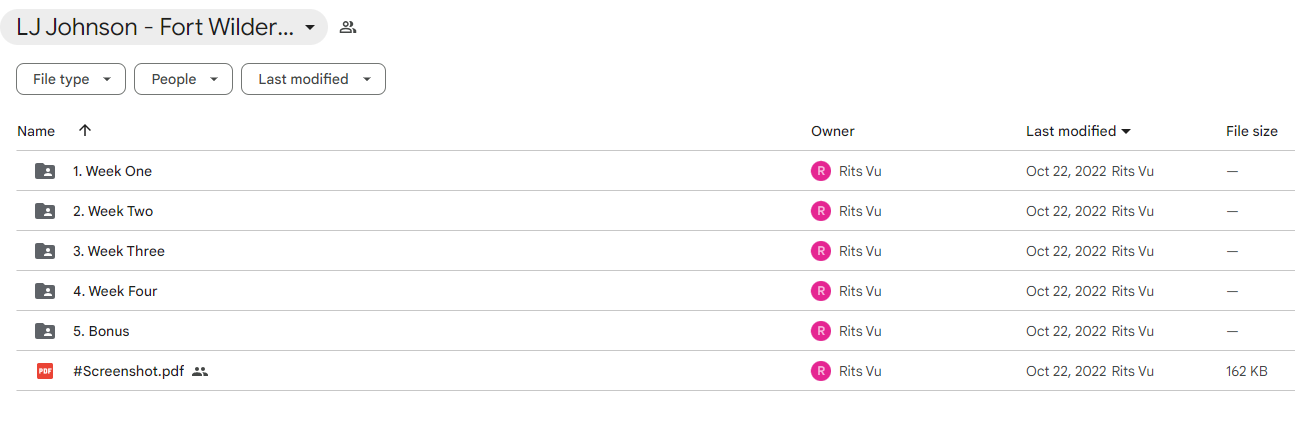Select the 5. Bonus folder name
1295x432 pixels.
[x=101, y=331]
